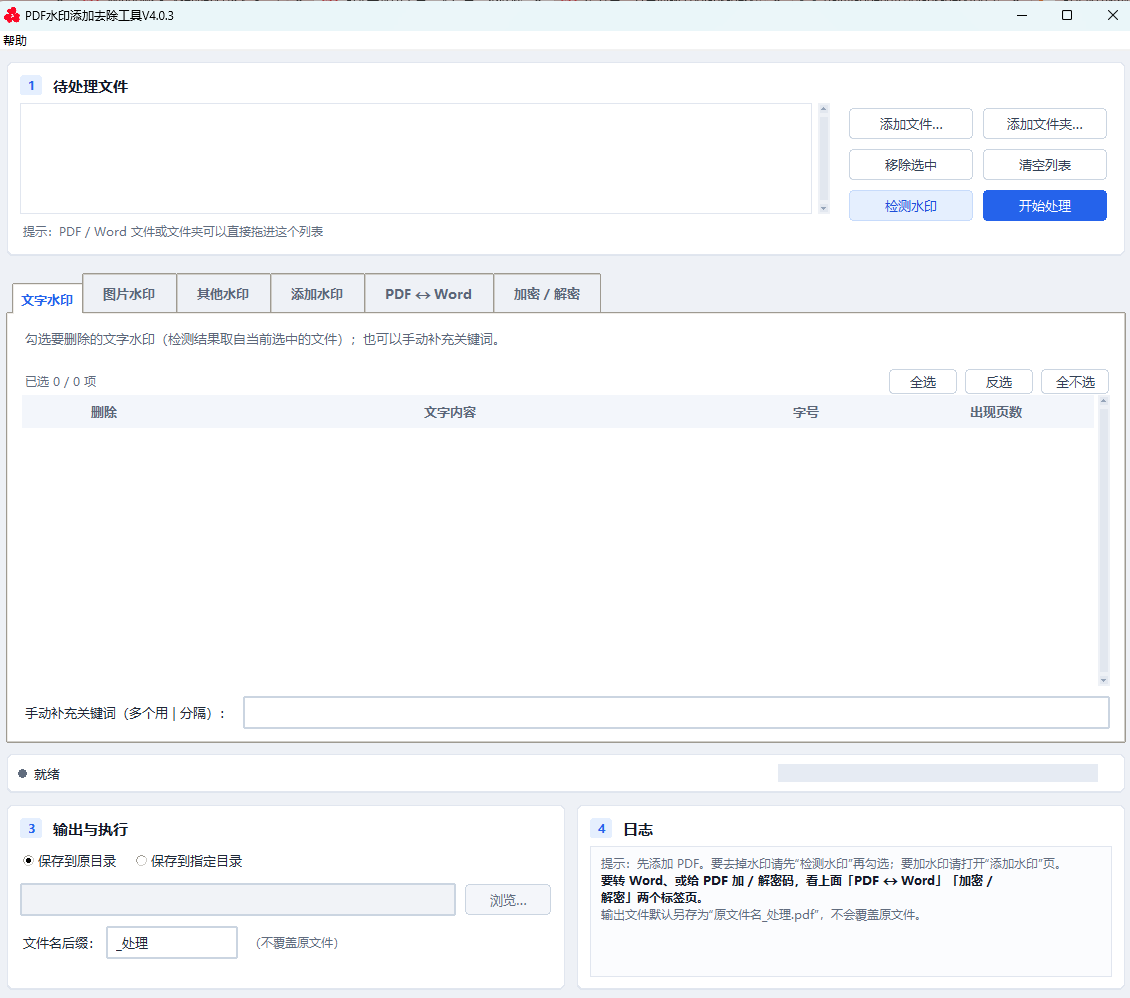Click the pending files list area

click(416, 159)
